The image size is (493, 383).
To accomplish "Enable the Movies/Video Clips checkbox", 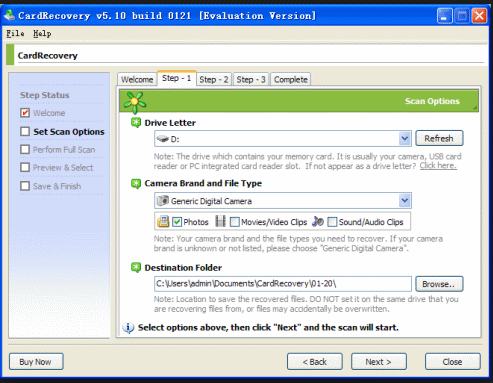I will tap(235, 222).
